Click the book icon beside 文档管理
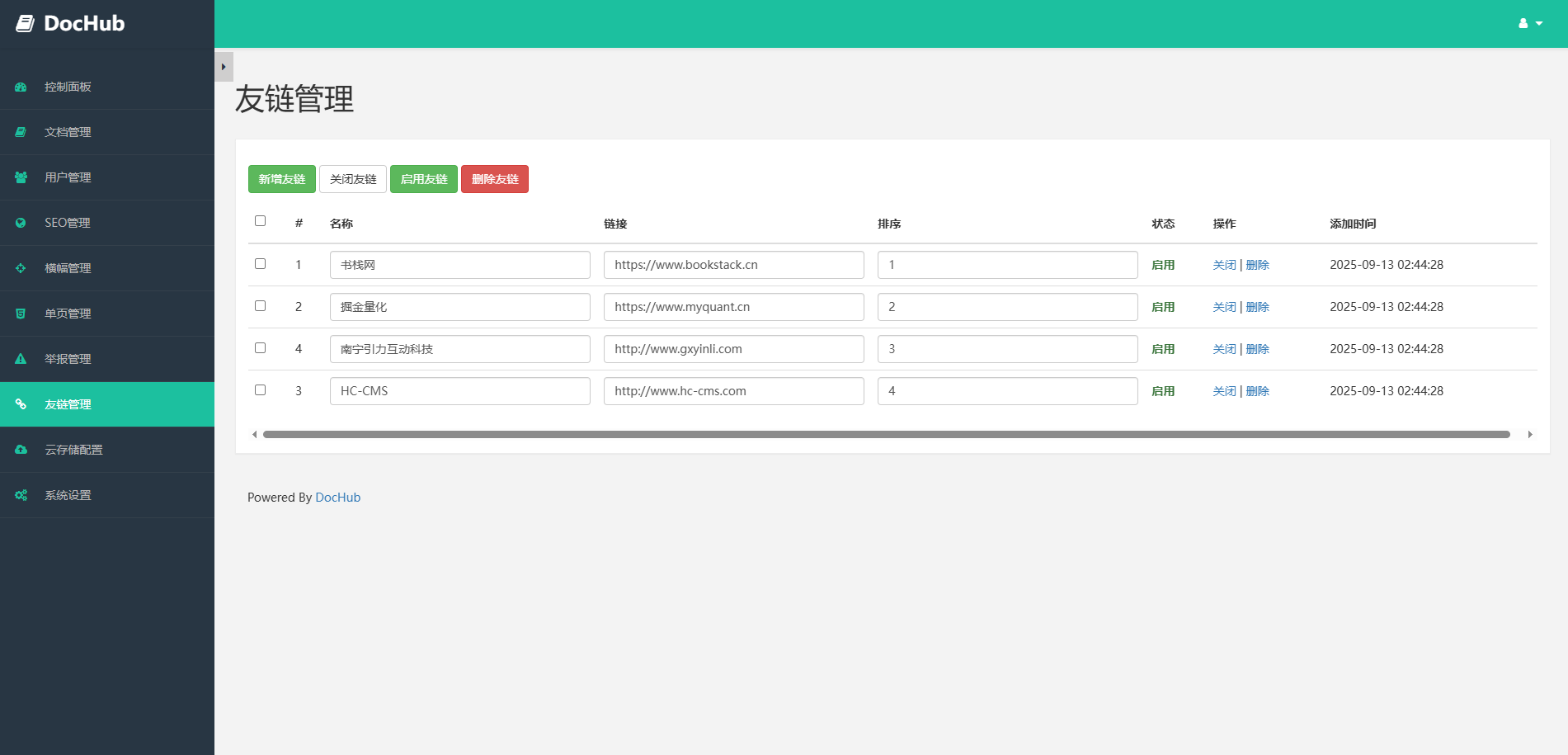Screen dimensions: 1568x755 click(x=21, y=132)
